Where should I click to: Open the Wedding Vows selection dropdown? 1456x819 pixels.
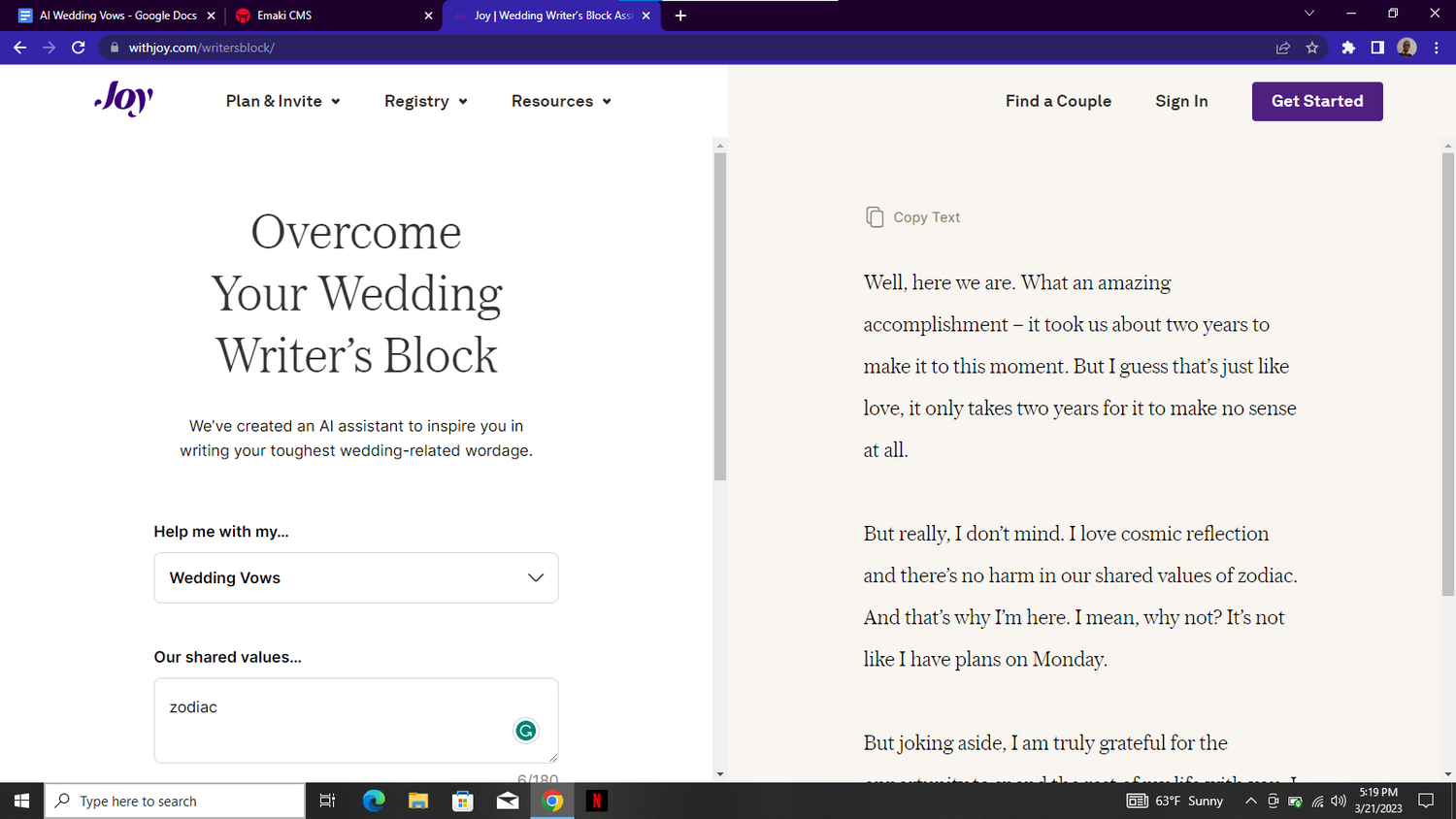pyautogui.click(x=355, y=577)
